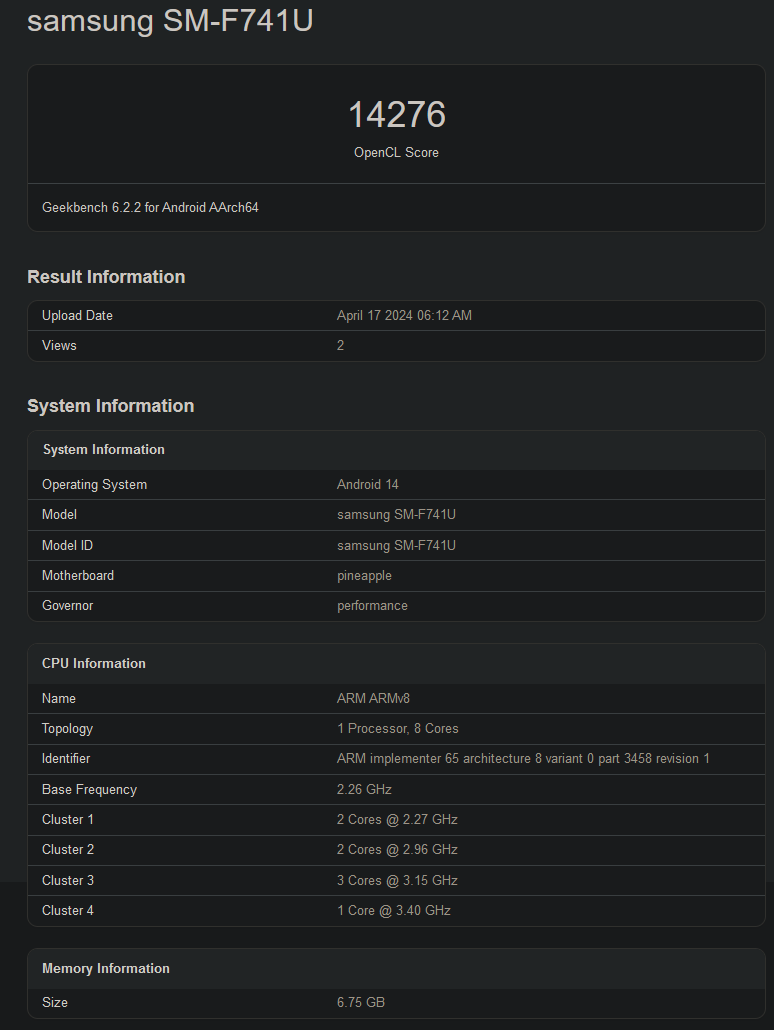The image size is (774, 1030).
Task: Click the Memory Information table header
Action: click(x=105, y=969)
